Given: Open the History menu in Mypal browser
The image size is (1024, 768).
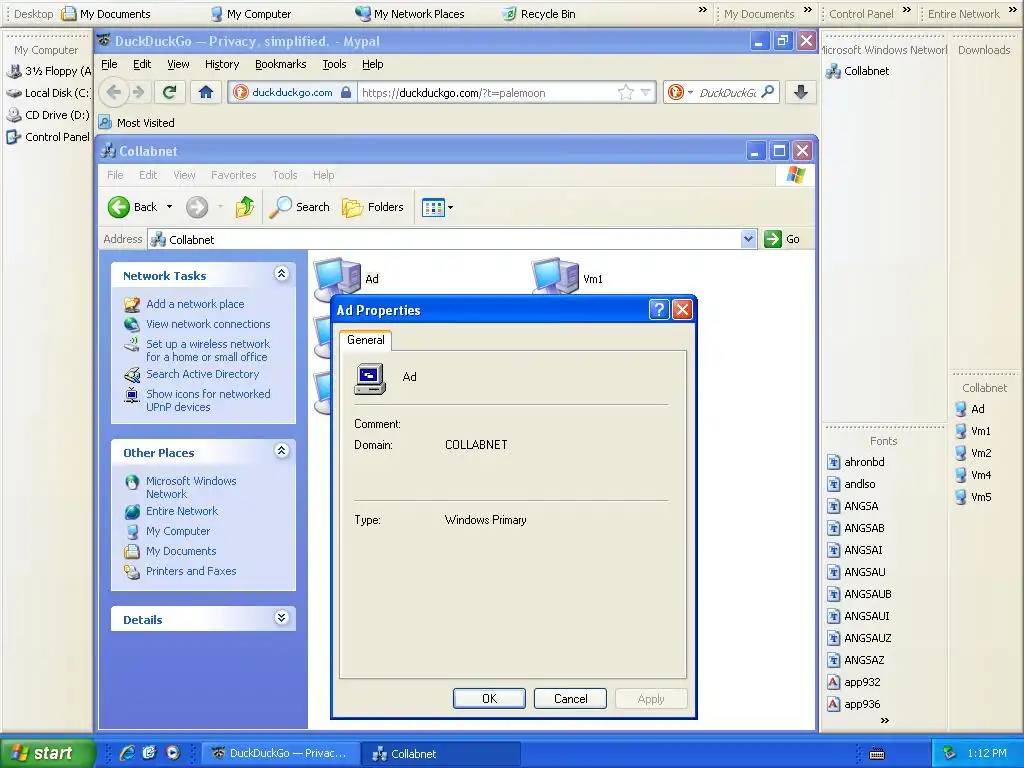Looking at the screenshot, I should (x=221, y=64).
